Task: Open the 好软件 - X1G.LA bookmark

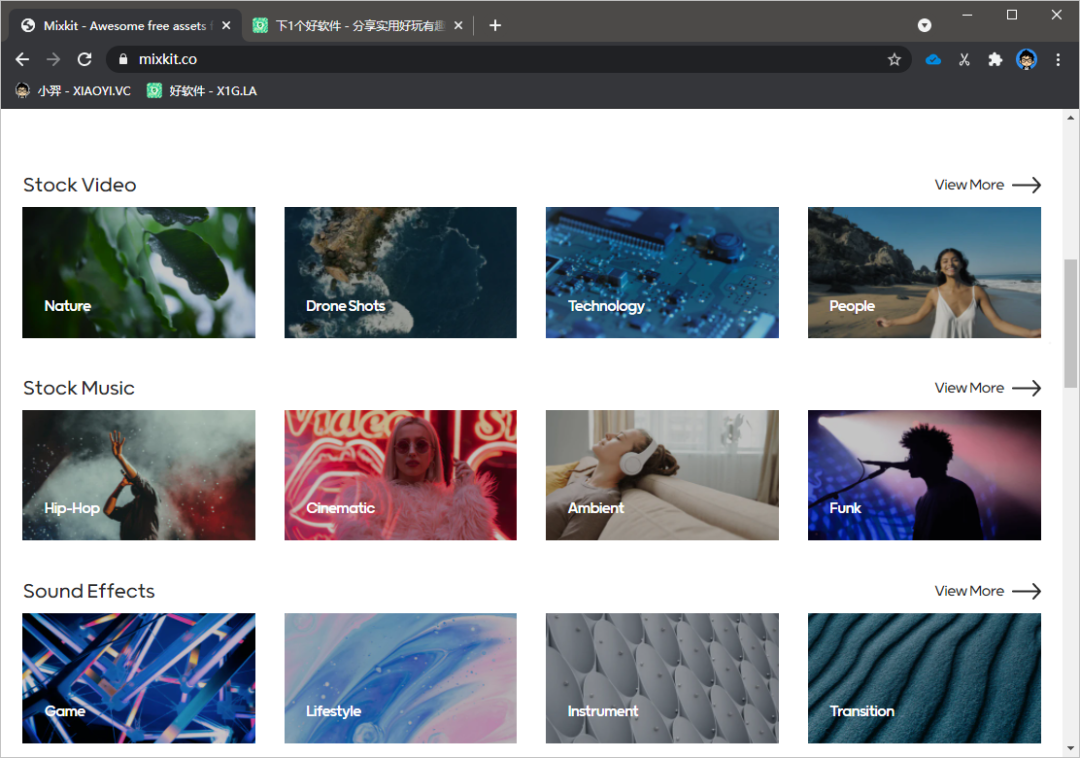Action: (x=202, y=91)
